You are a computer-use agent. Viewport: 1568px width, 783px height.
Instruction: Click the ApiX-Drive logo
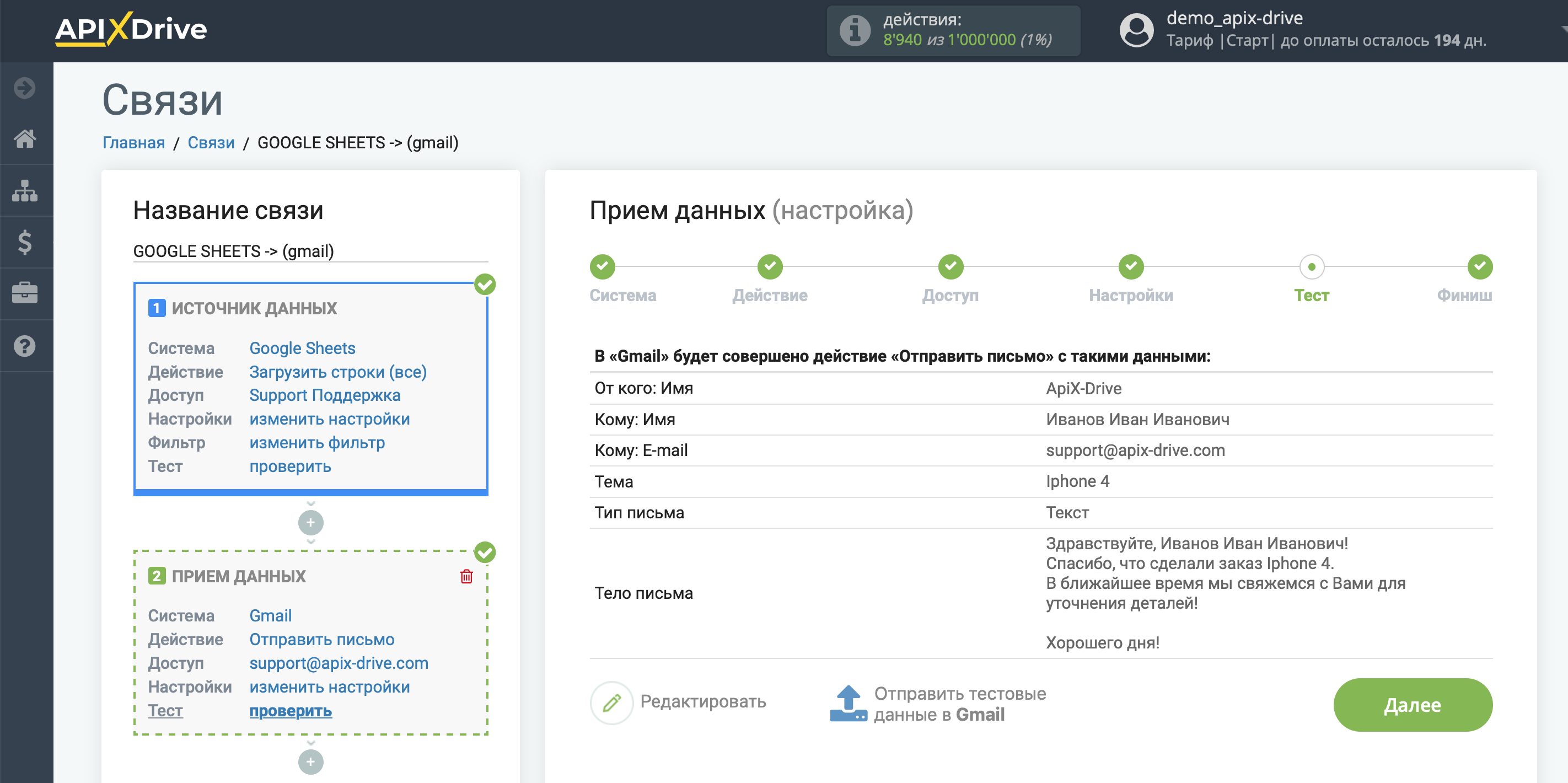coord(131,29)
